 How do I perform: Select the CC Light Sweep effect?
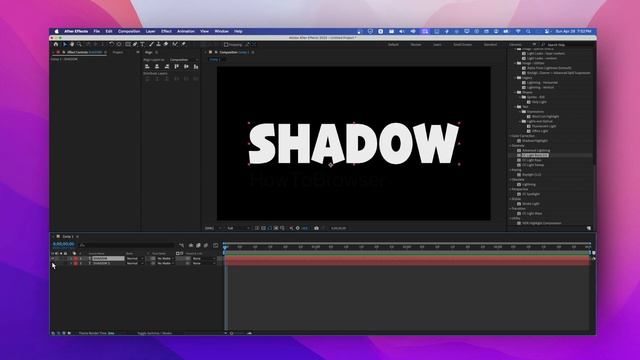click(x=533, y=165)
